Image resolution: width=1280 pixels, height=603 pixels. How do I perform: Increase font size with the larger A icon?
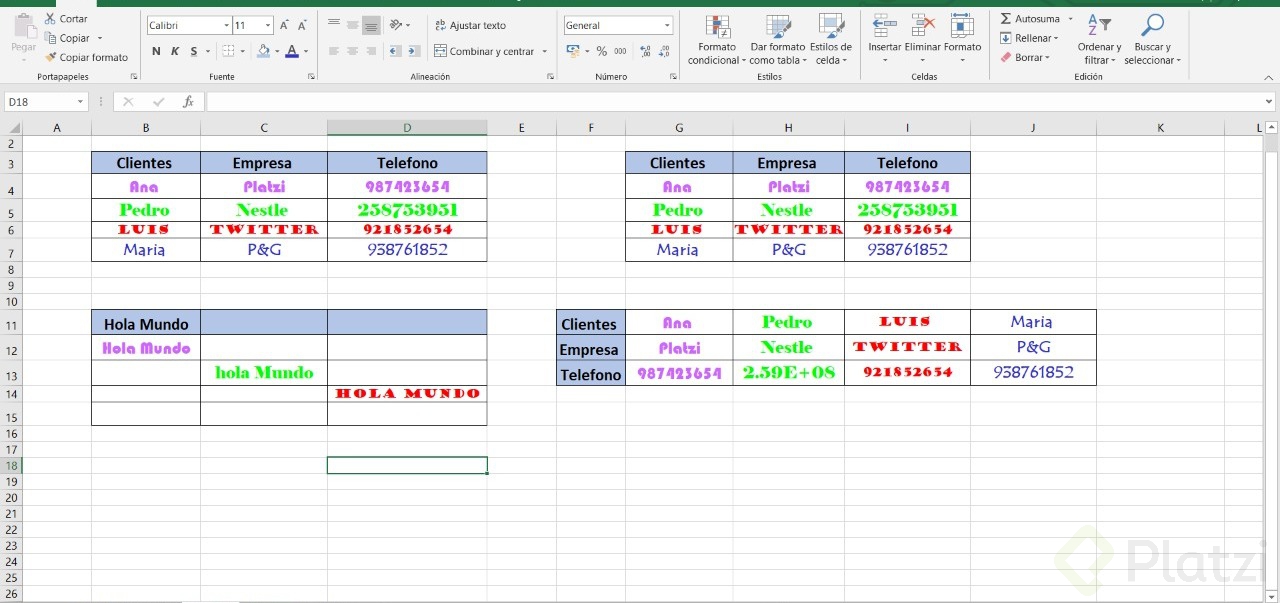285,25
